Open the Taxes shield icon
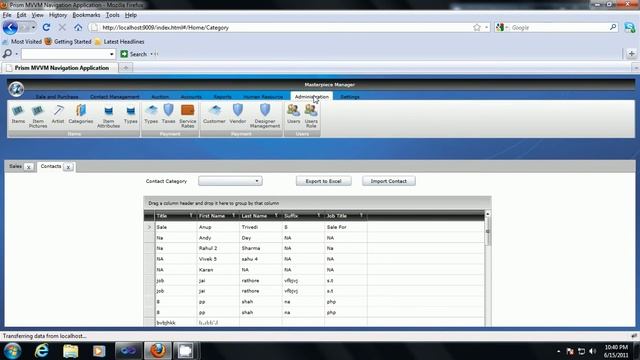The width and height of the screenshot is (640, 360). click(168, 114)
